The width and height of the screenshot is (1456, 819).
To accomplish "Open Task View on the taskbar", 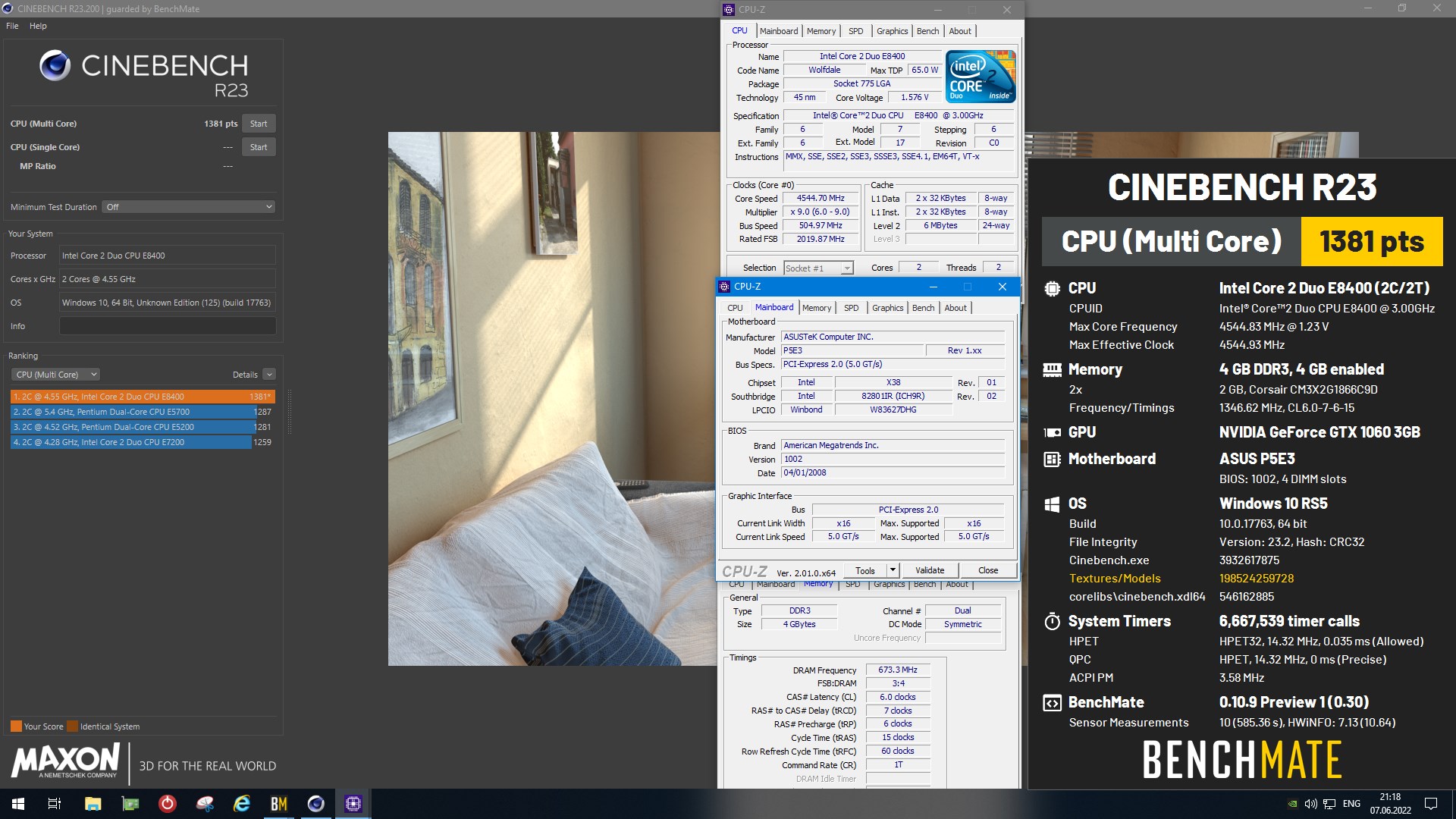I will [55, 804].
